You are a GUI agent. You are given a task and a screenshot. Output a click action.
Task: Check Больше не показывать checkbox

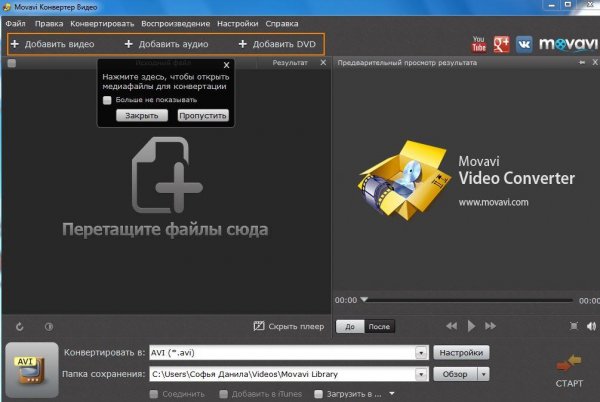click(107, 100)
